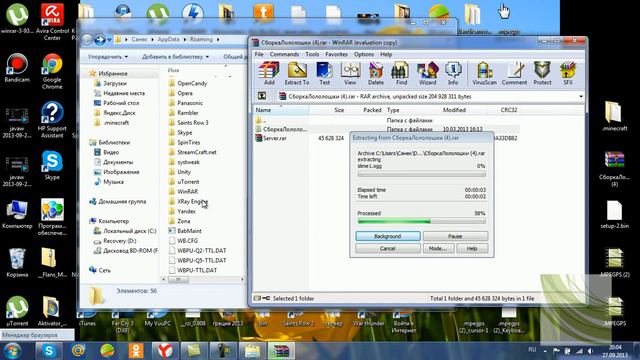Image resolution: width=640 pixels, height=360 pixels.
Task: Open Google Chrome desktop icon
Action: pyautogui.click(x=52, y=71)
